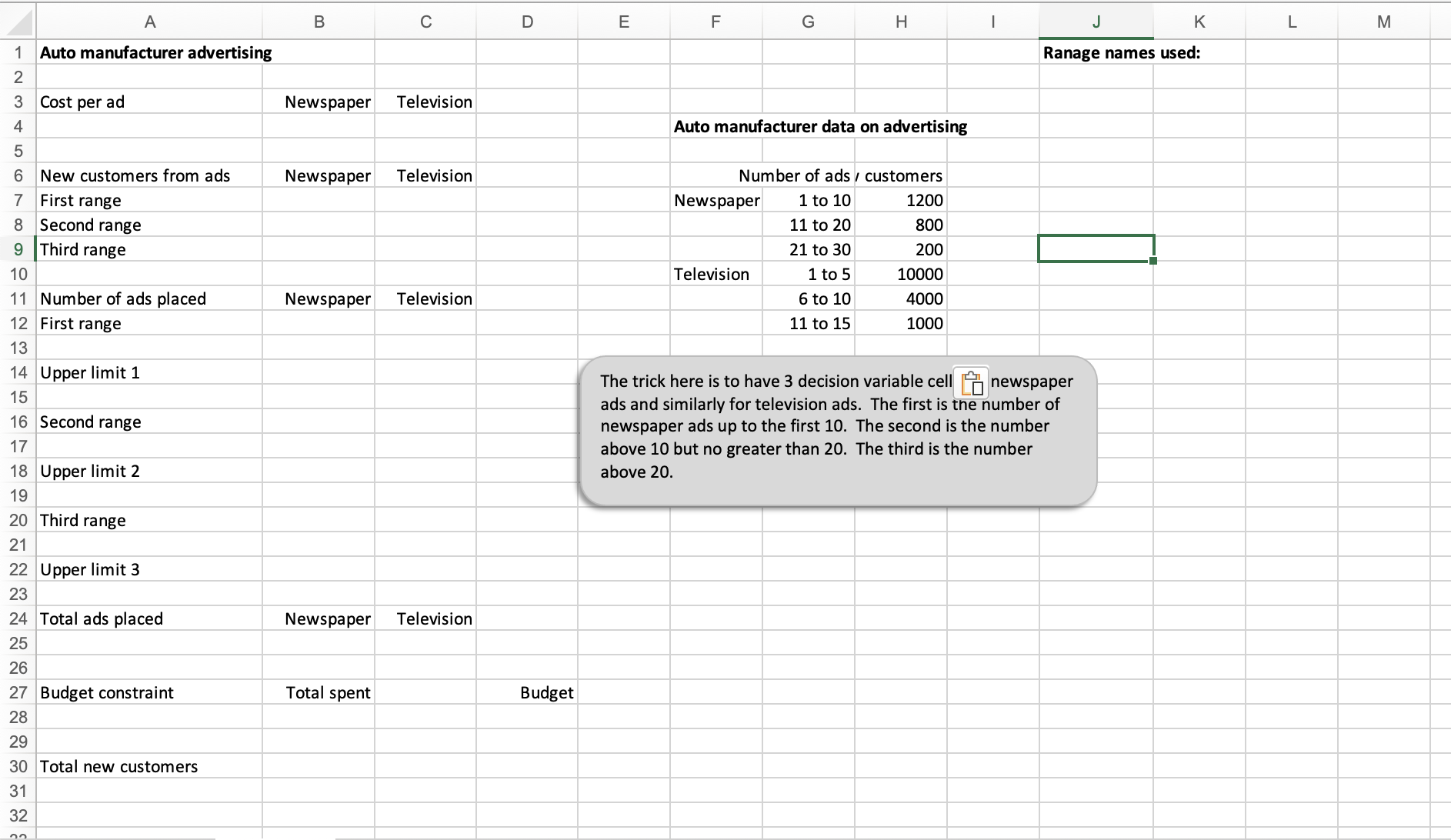Image resolution: width=1451 pixels, height=840 pixels.
Task: Click "Newspaper" in the Cost per ad row
Action: coord(328,102)
